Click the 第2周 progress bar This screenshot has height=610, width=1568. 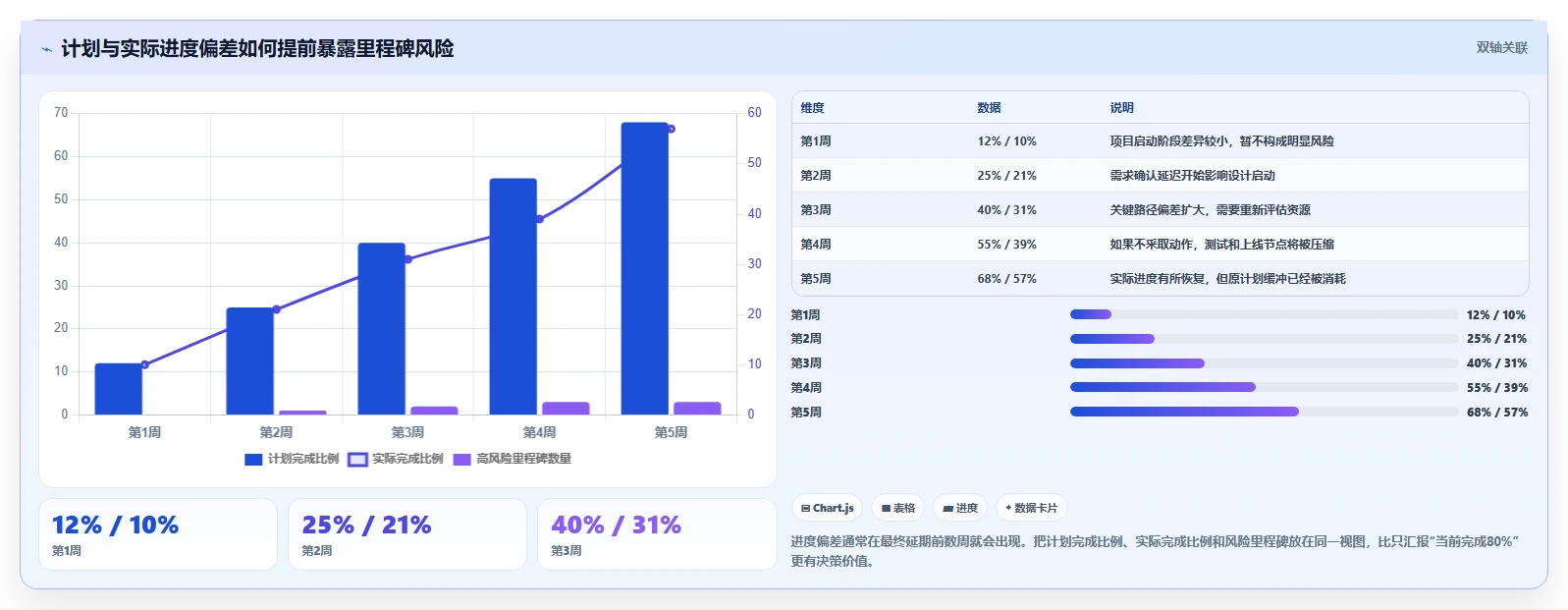tap(1264, 339)
